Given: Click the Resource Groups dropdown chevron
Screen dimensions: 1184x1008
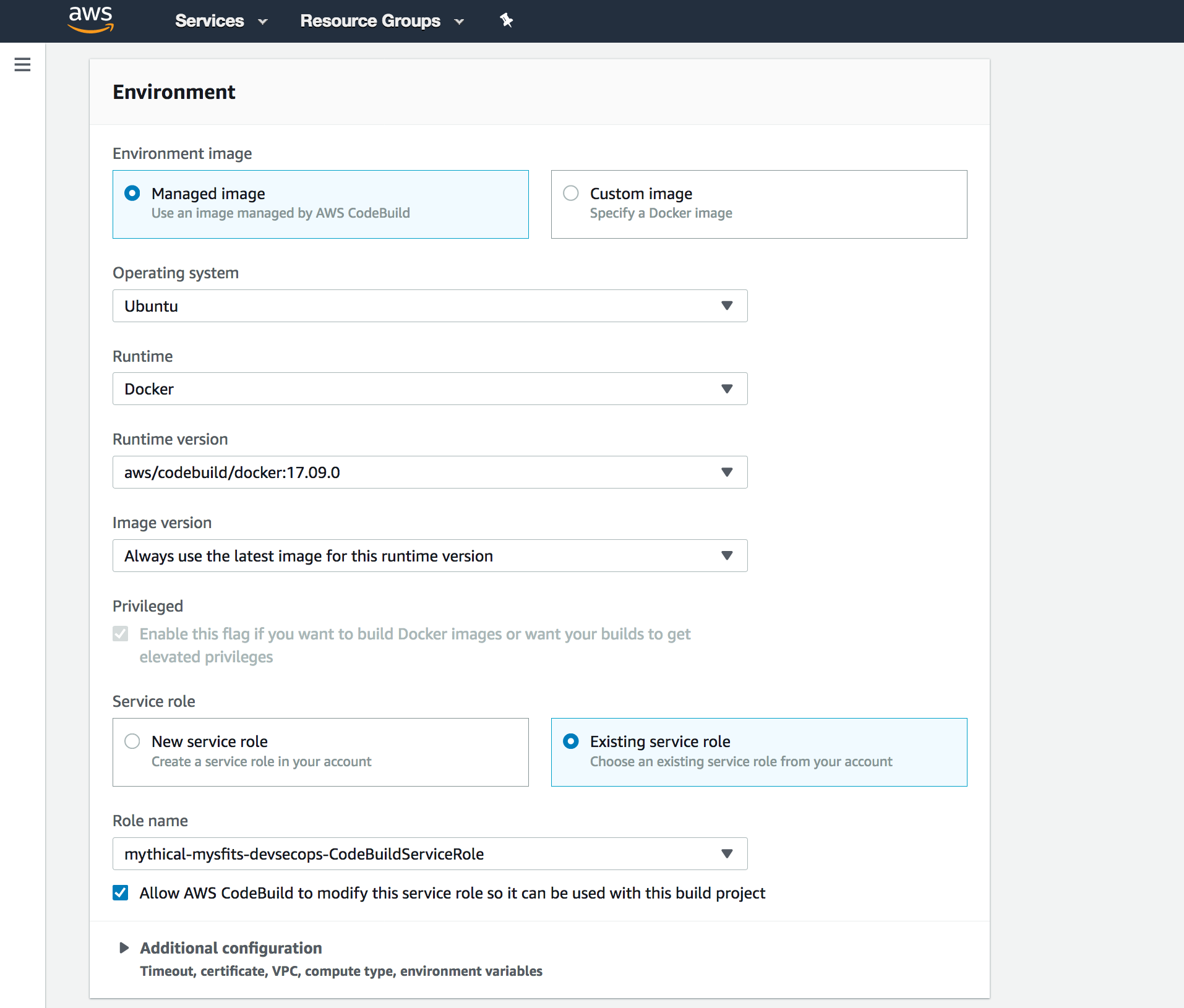Looking at the screenshot, I should 459,22.
